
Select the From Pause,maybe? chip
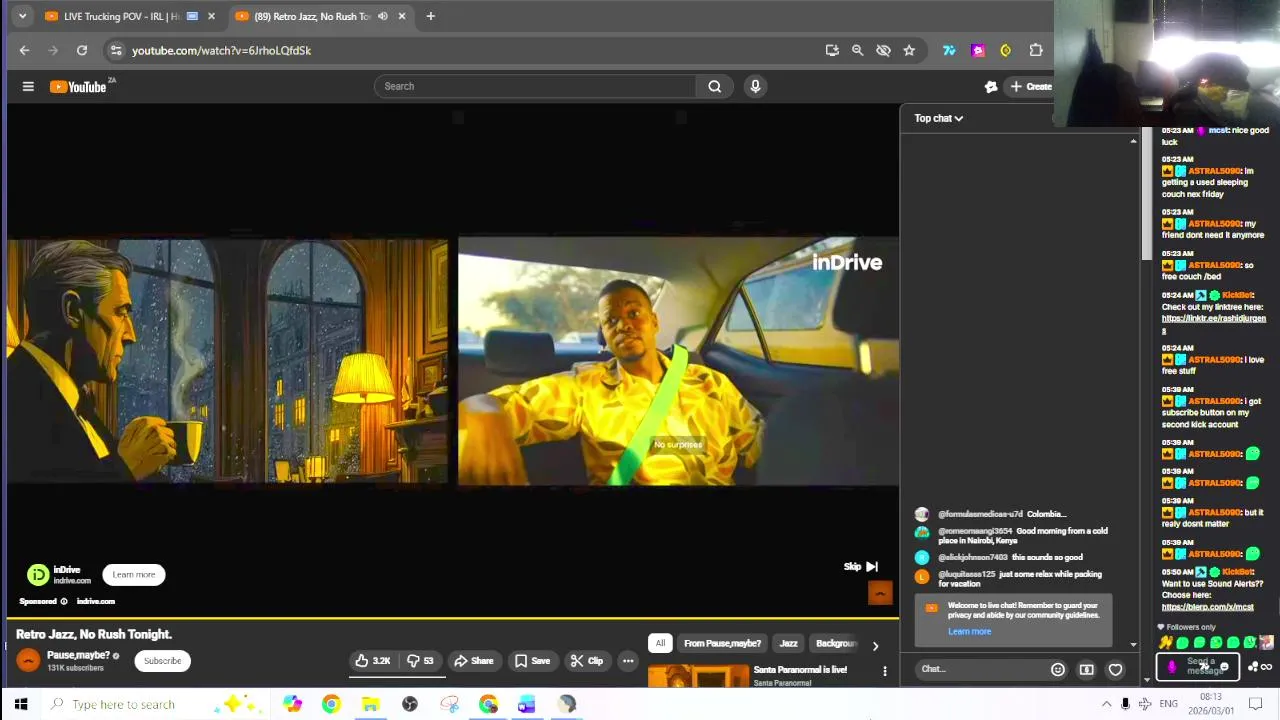click(x=722, y=643)
